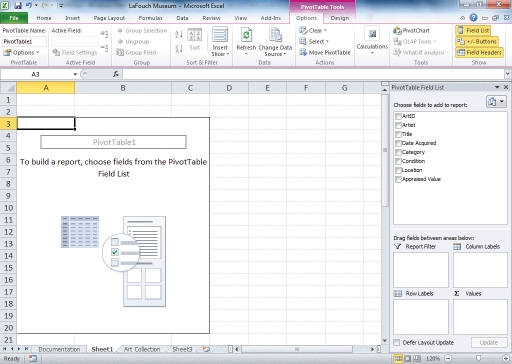Open the Name Box dropdown arrow
The width and height of the screenshot is (512, 364).
pyautogui.click(x=75, y=74)
